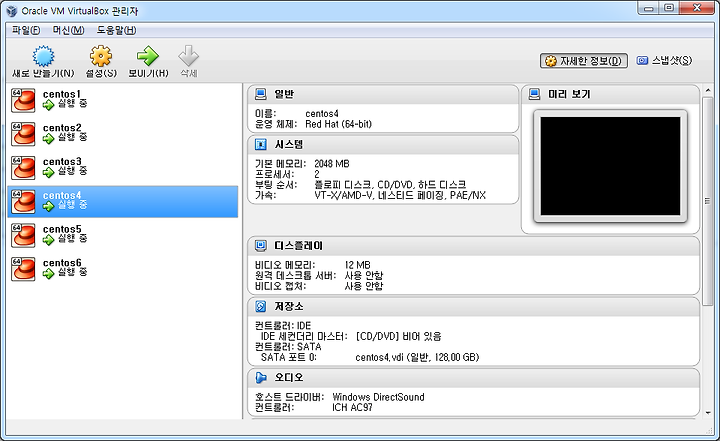The height and width of the screenshot is (441, 720).
Task: Select the centos5 virtual machine
Action: 123,235
